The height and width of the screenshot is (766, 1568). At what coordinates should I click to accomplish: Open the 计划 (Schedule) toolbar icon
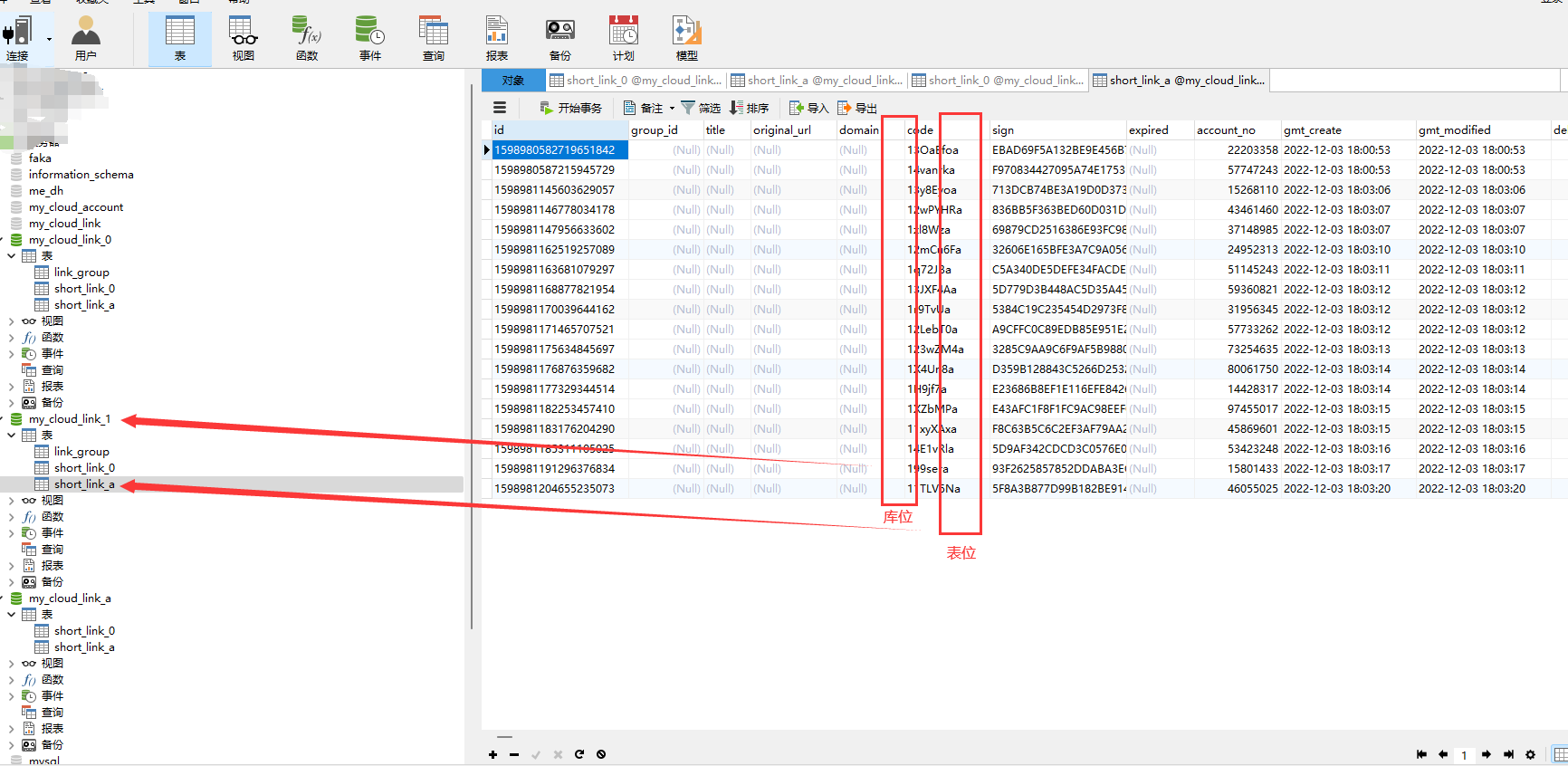(623, 38)
